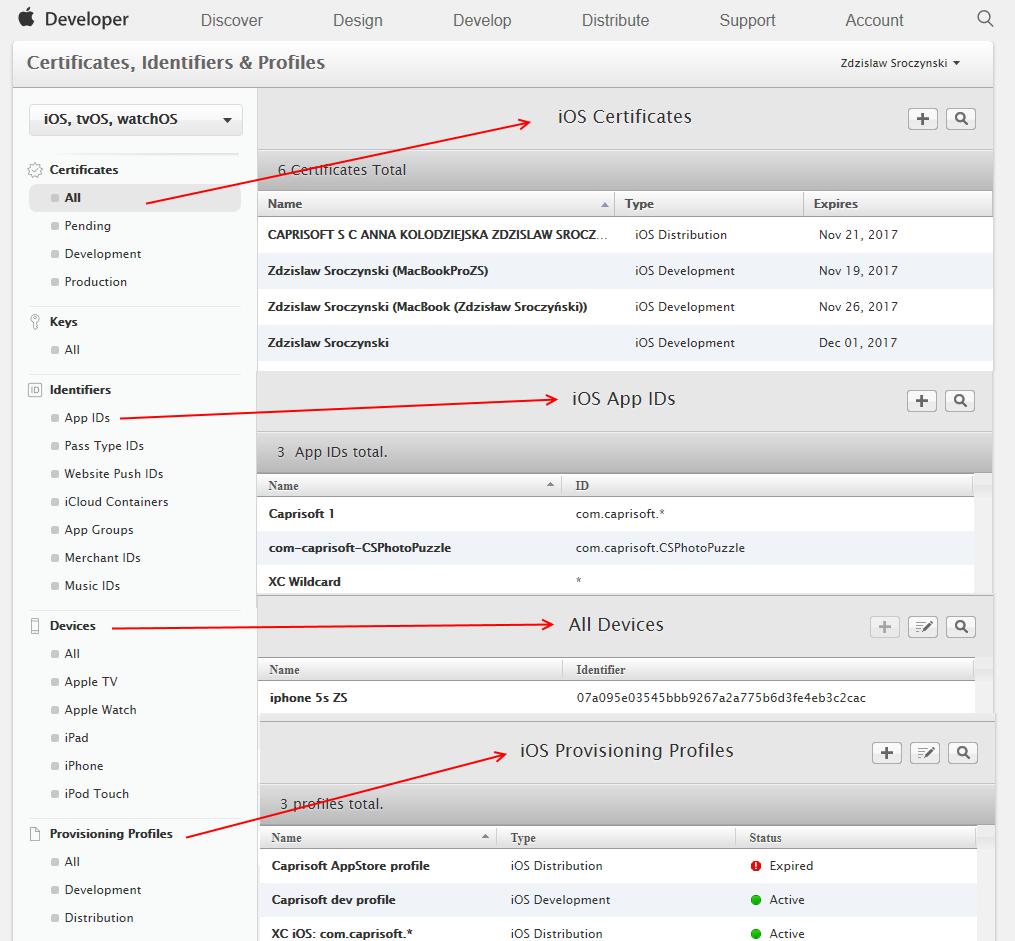Open certificate expiring Dec 01, 2017
The image size is (1015, 941).
click(625, 343)
